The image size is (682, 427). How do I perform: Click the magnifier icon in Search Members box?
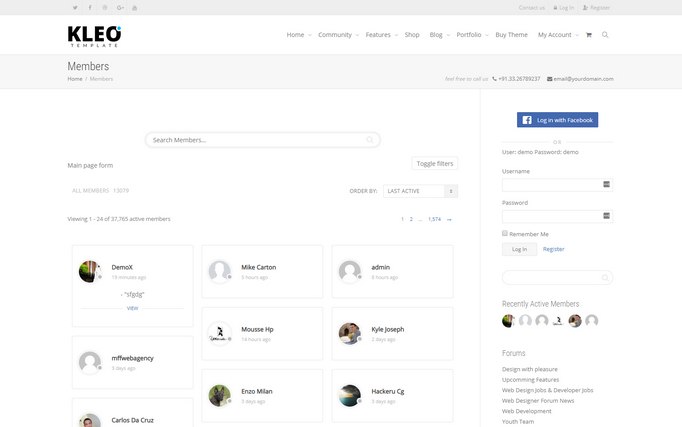pos(370,140)
